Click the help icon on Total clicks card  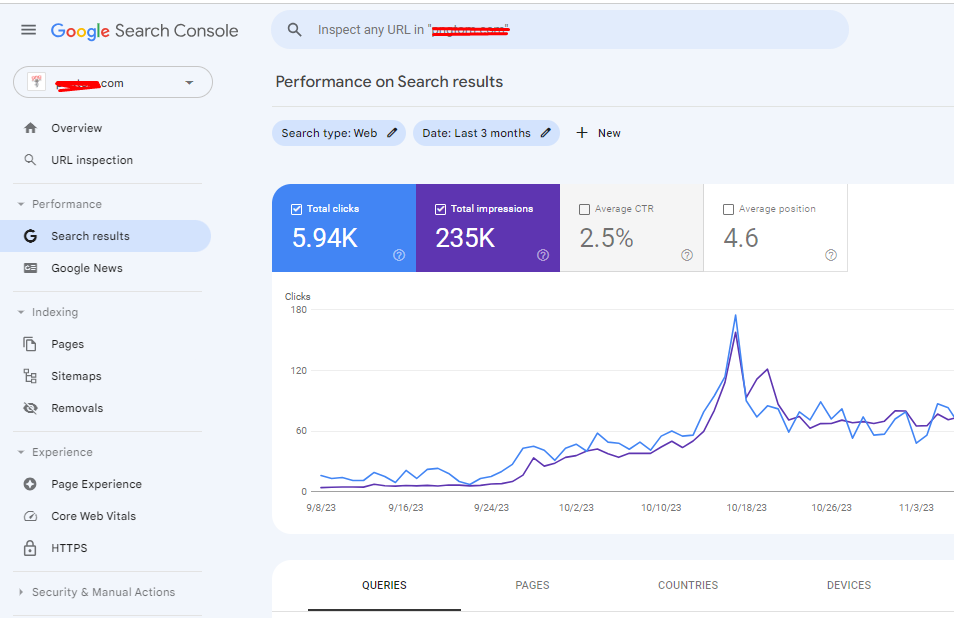pyautogui.click(x=399, y=255)
